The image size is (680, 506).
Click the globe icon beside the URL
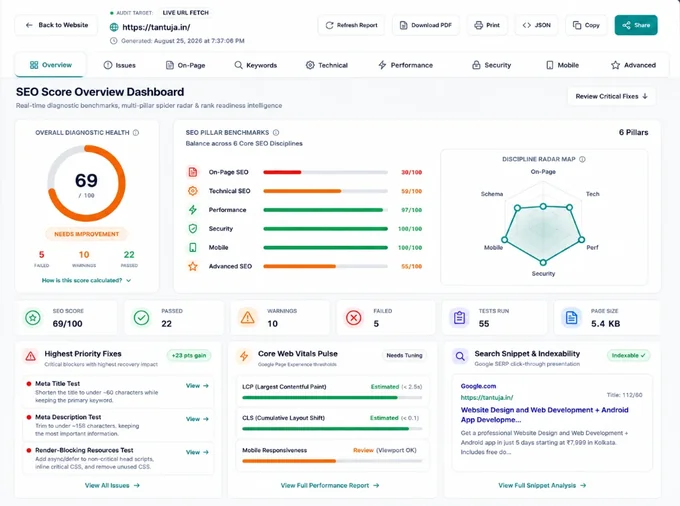[x=114, y=27]
